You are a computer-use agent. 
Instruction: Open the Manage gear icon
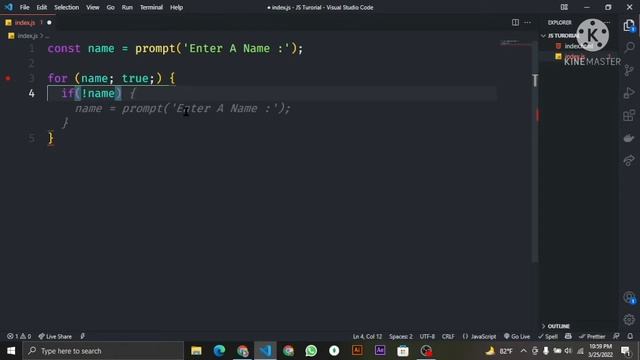629,320
